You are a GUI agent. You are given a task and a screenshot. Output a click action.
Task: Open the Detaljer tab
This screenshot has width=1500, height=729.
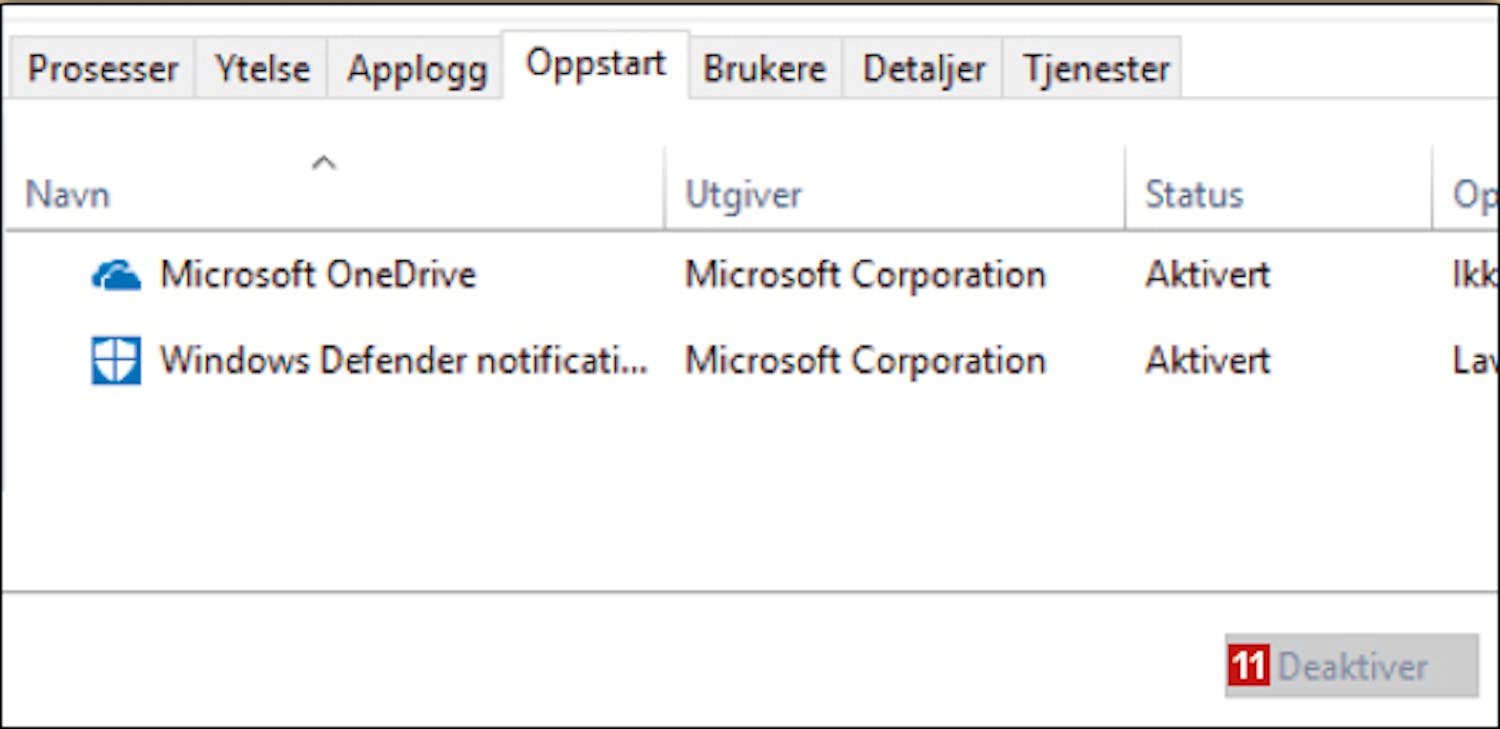924,69
